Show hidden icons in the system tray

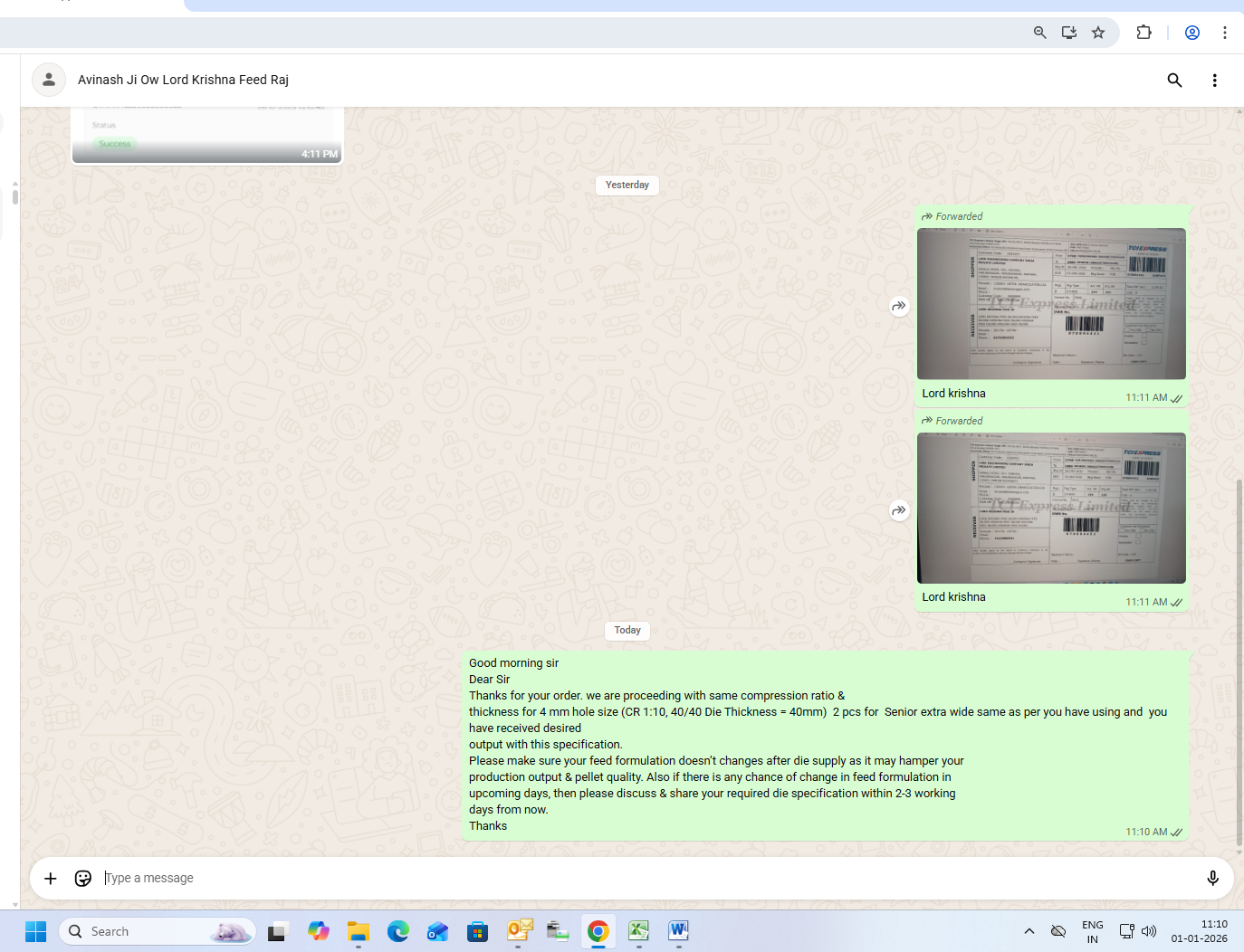click(1029, 931)
